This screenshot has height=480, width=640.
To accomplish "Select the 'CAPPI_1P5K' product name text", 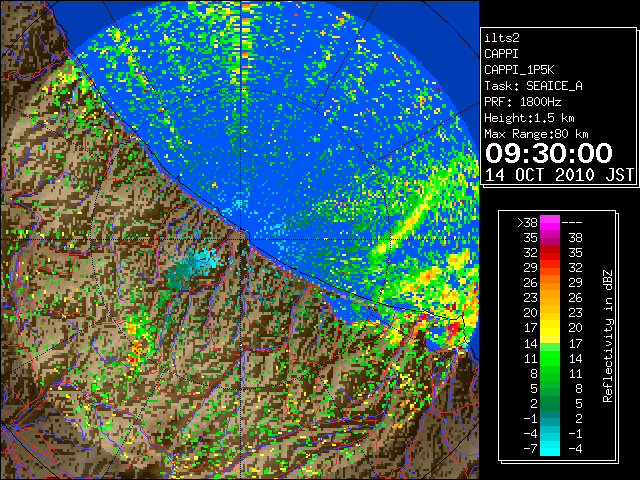I will [x=519, y=70].
